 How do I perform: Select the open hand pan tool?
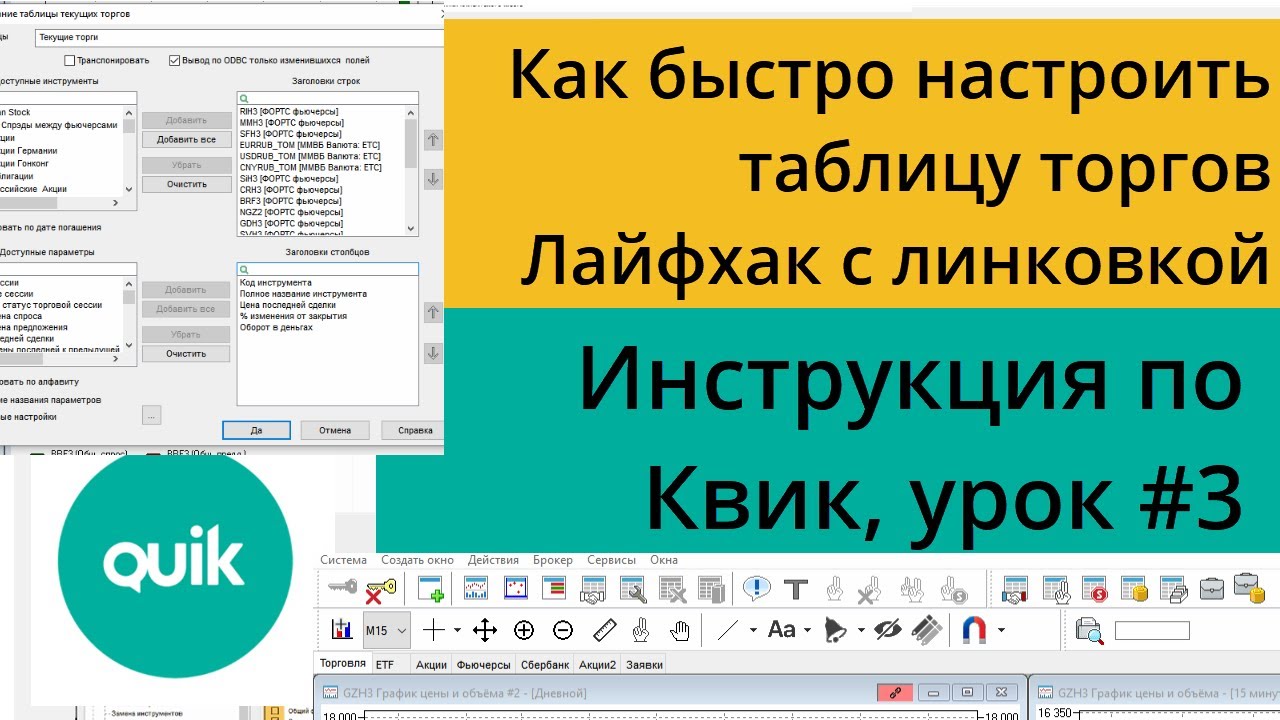point(680,630)
